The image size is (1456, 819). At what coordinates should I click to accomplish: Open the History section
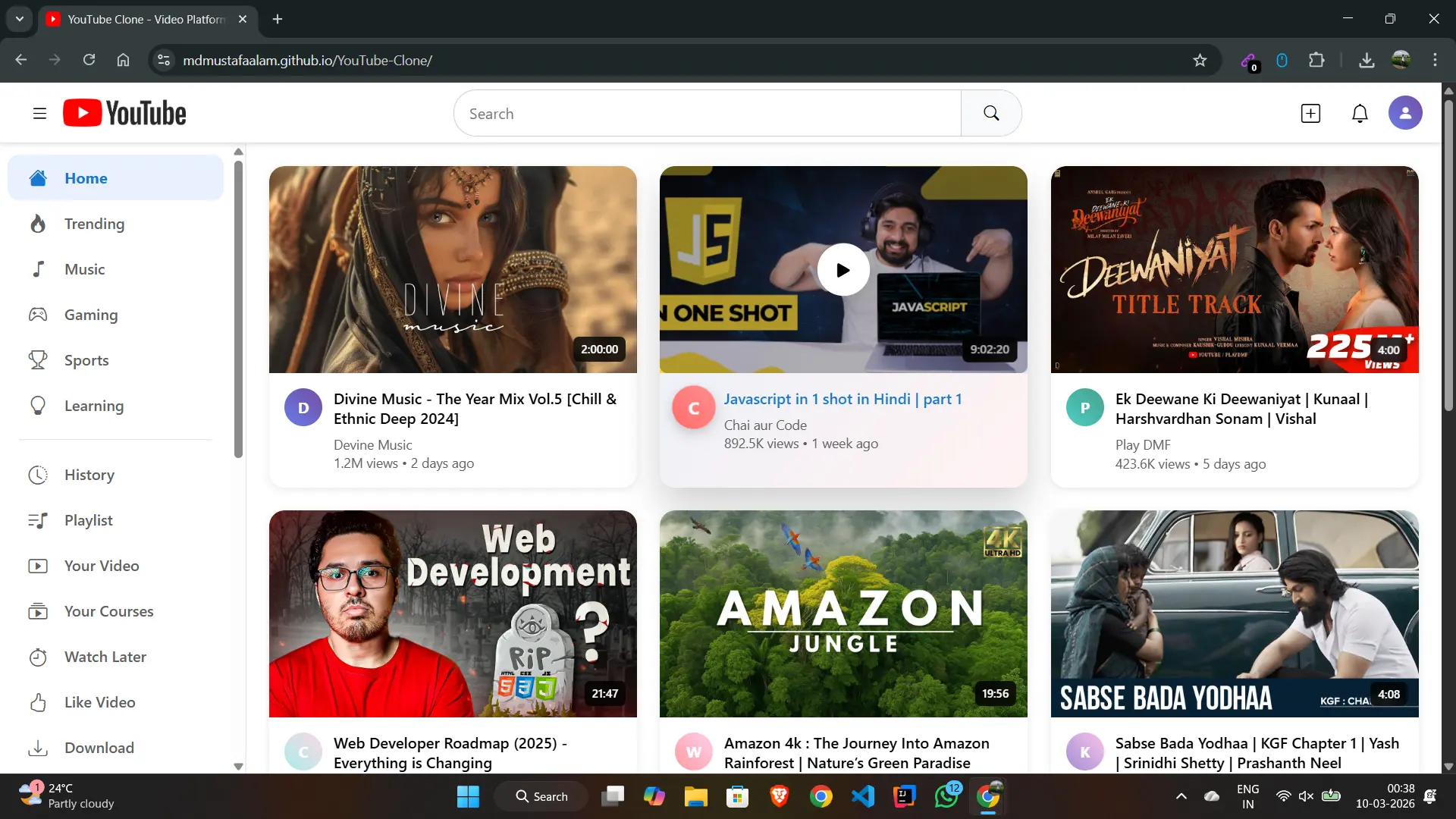pos(89,475)
